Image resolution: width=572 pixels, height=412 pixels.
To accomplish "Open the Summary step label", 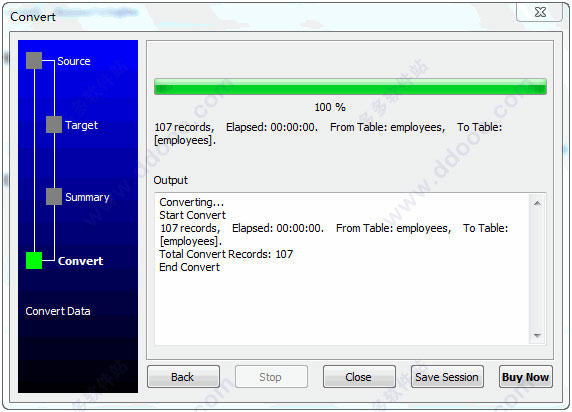I will 87,197.
